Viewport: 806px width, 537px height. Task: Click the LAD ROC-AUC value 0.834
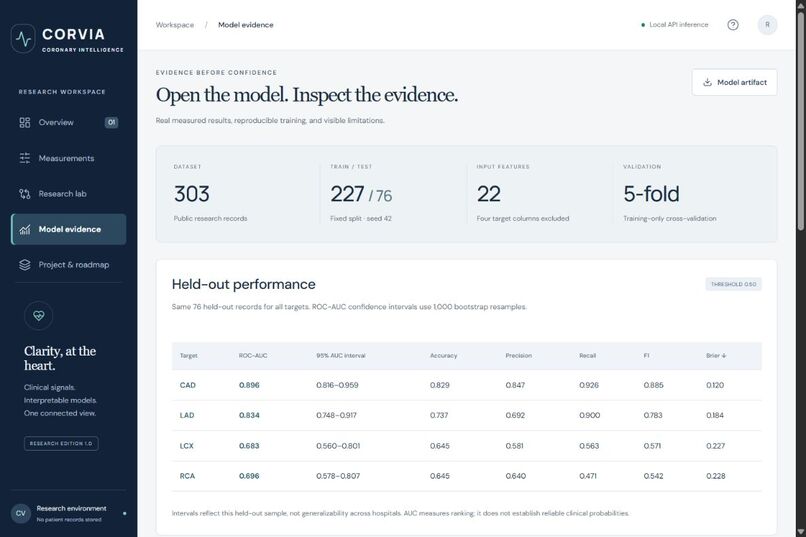(x=249, y=415)
